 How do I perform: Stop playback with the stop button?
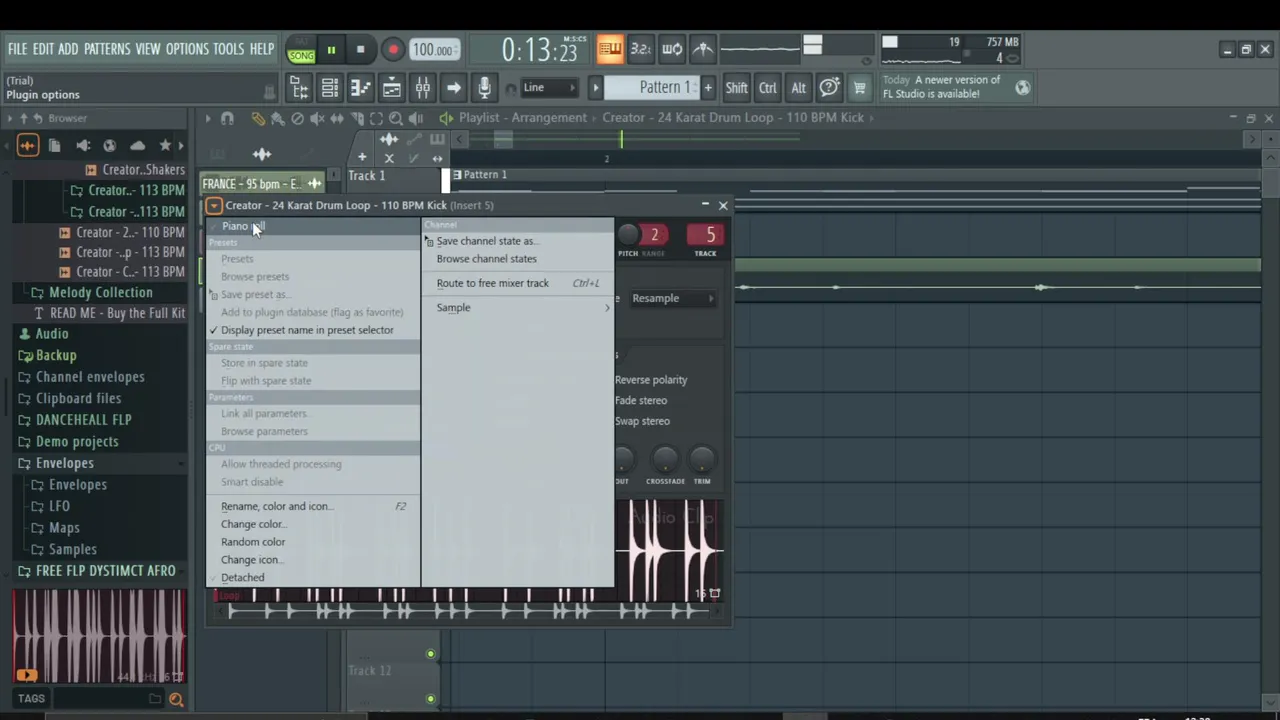(x=360, y=50)
